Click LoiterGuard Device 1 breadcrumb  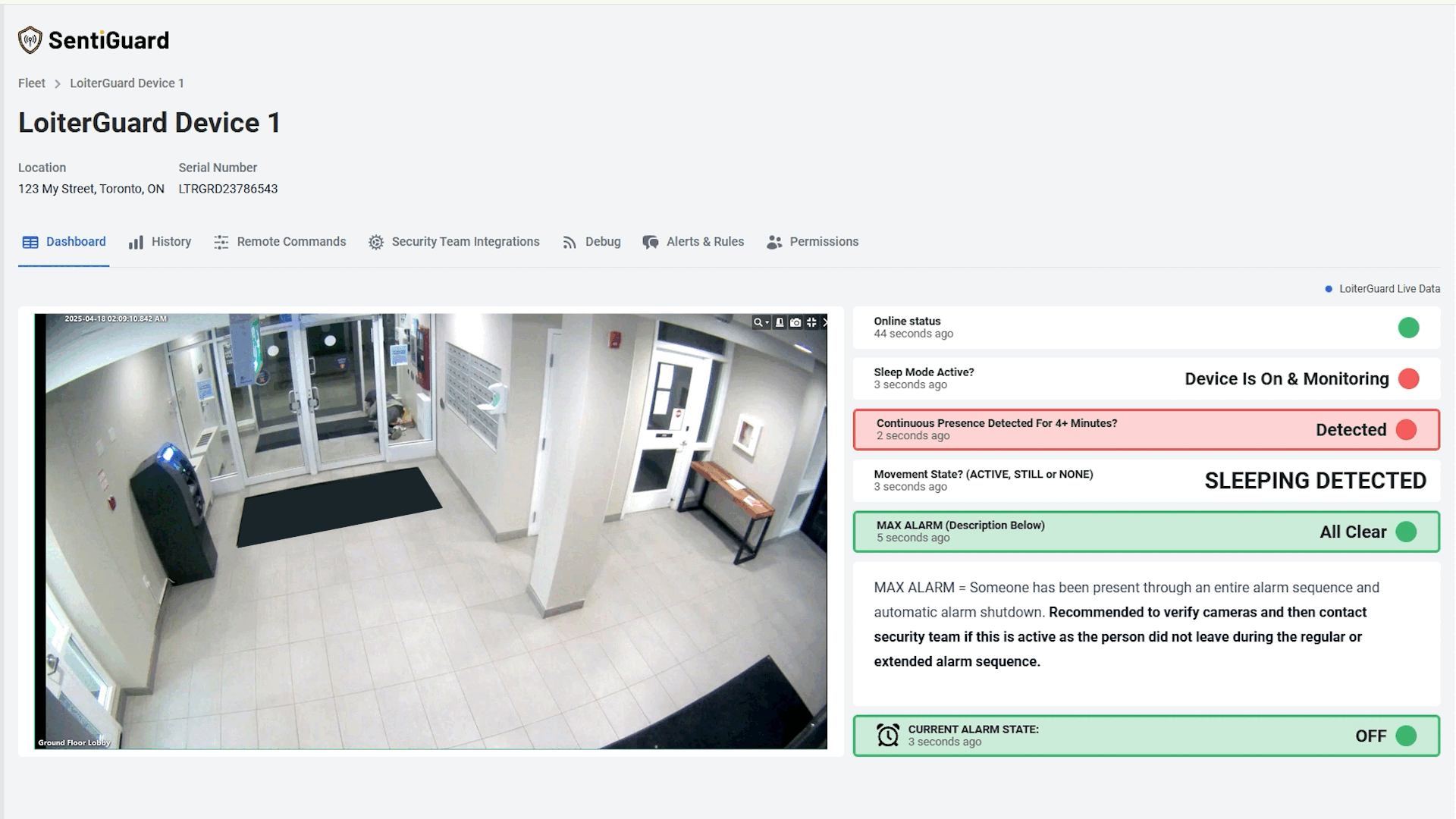[127, 83]
